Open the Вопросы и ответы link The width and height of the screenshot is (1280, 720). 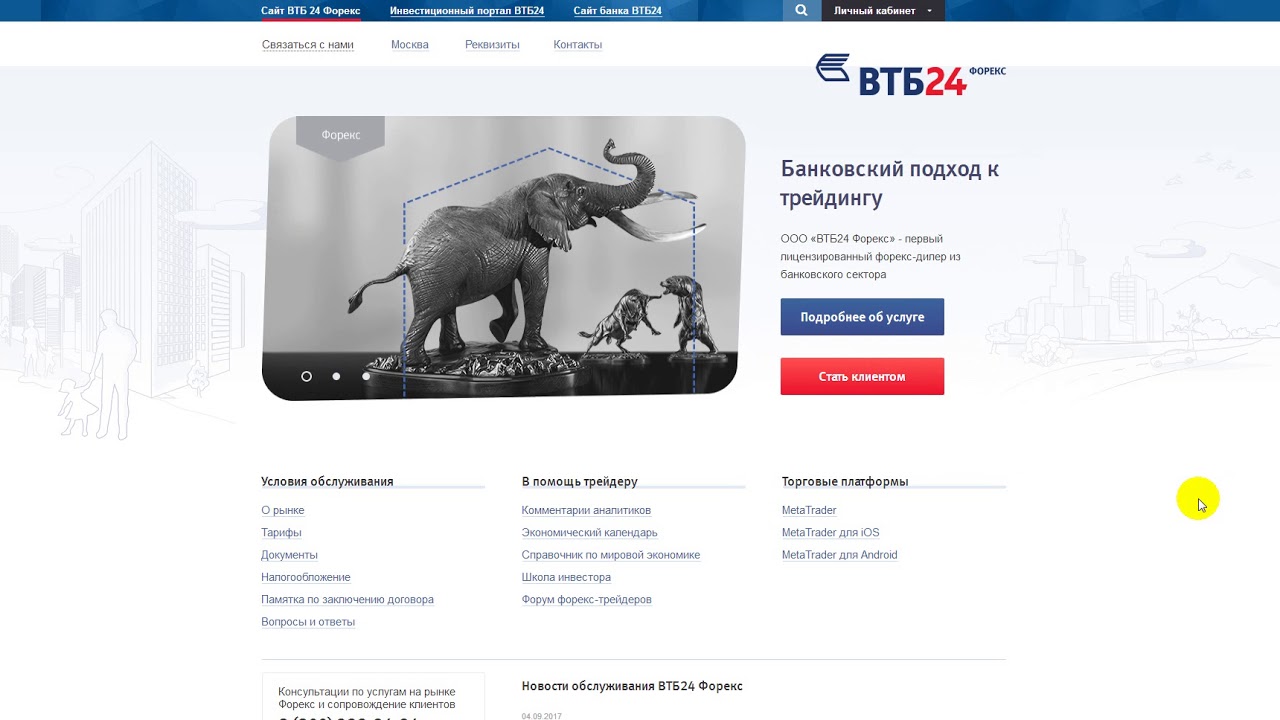308,622
